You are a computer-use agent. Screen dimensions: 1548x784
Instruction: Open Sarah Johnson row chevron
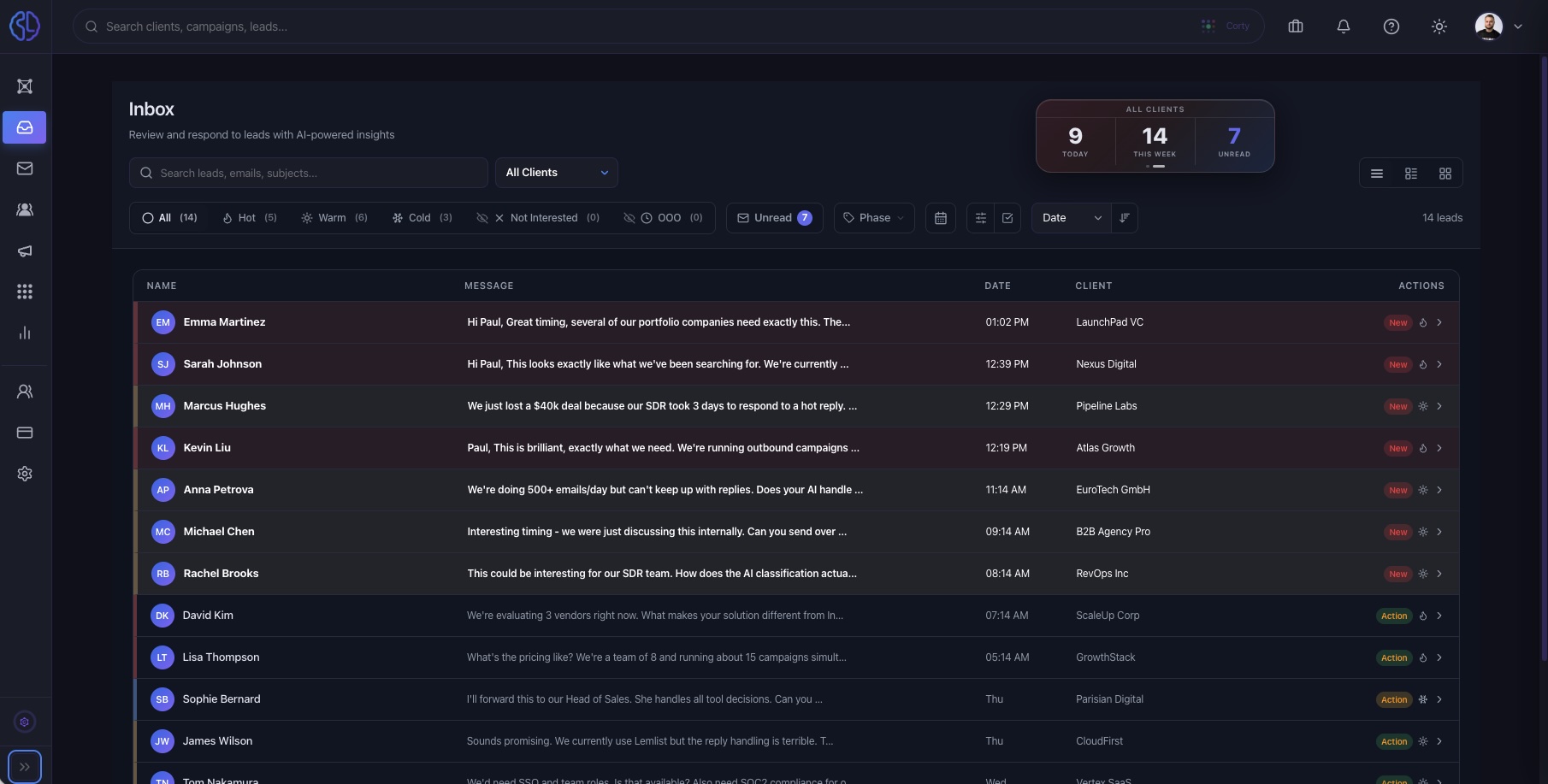1439,364
